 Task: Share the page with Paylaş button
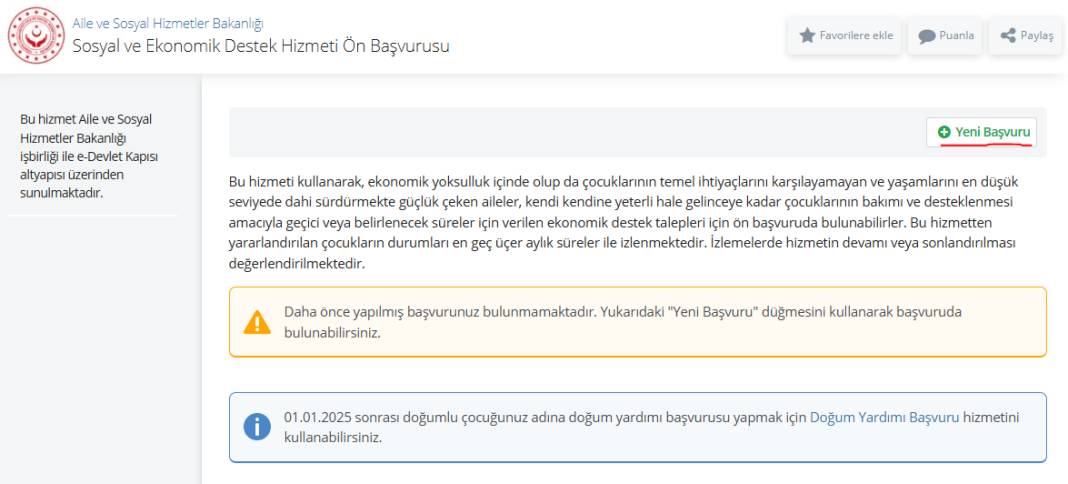tap(1026, 35)
